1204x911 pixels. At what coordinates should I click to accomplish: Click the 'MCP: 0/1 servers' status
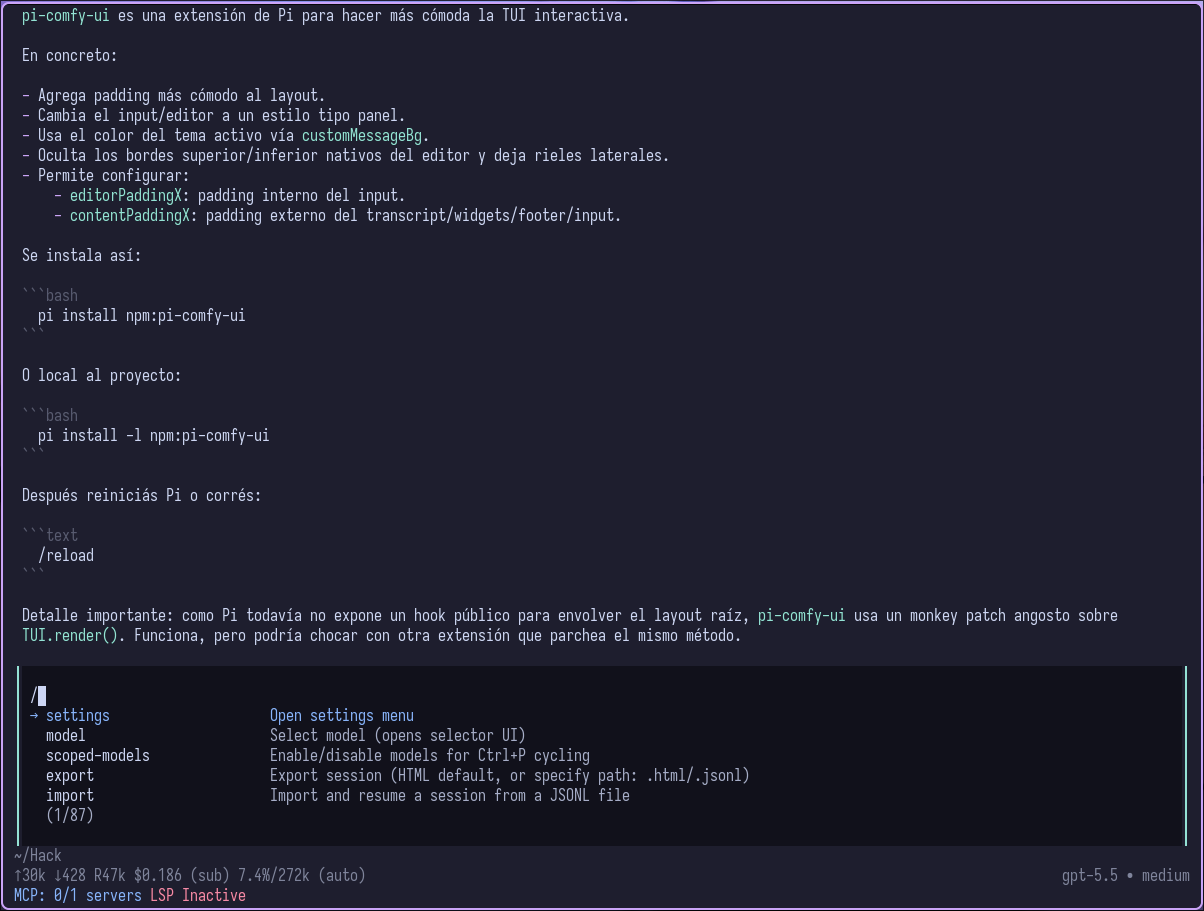point(78,896)
